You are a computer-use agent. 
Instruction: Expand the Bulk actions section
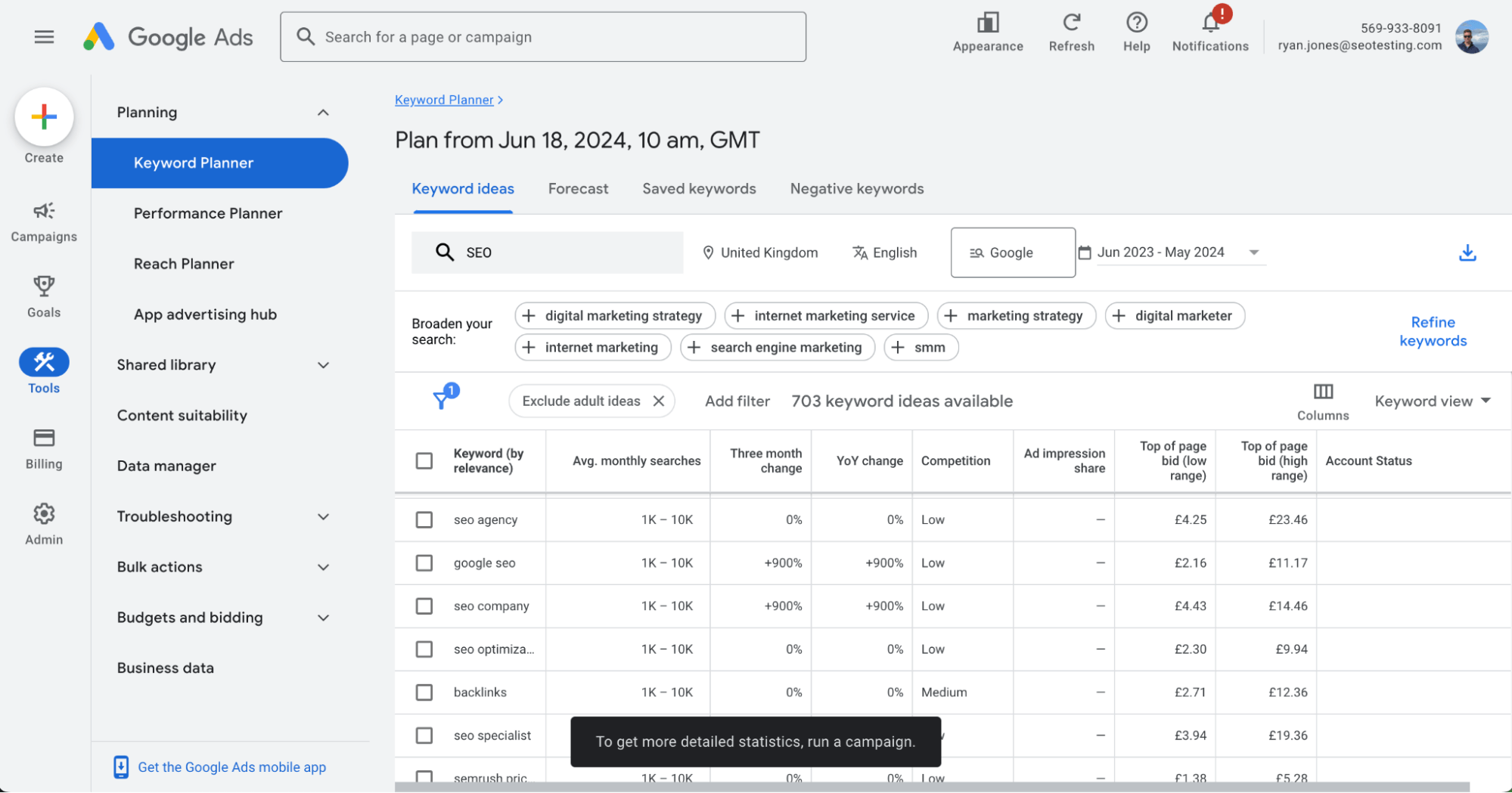[323, 567]
